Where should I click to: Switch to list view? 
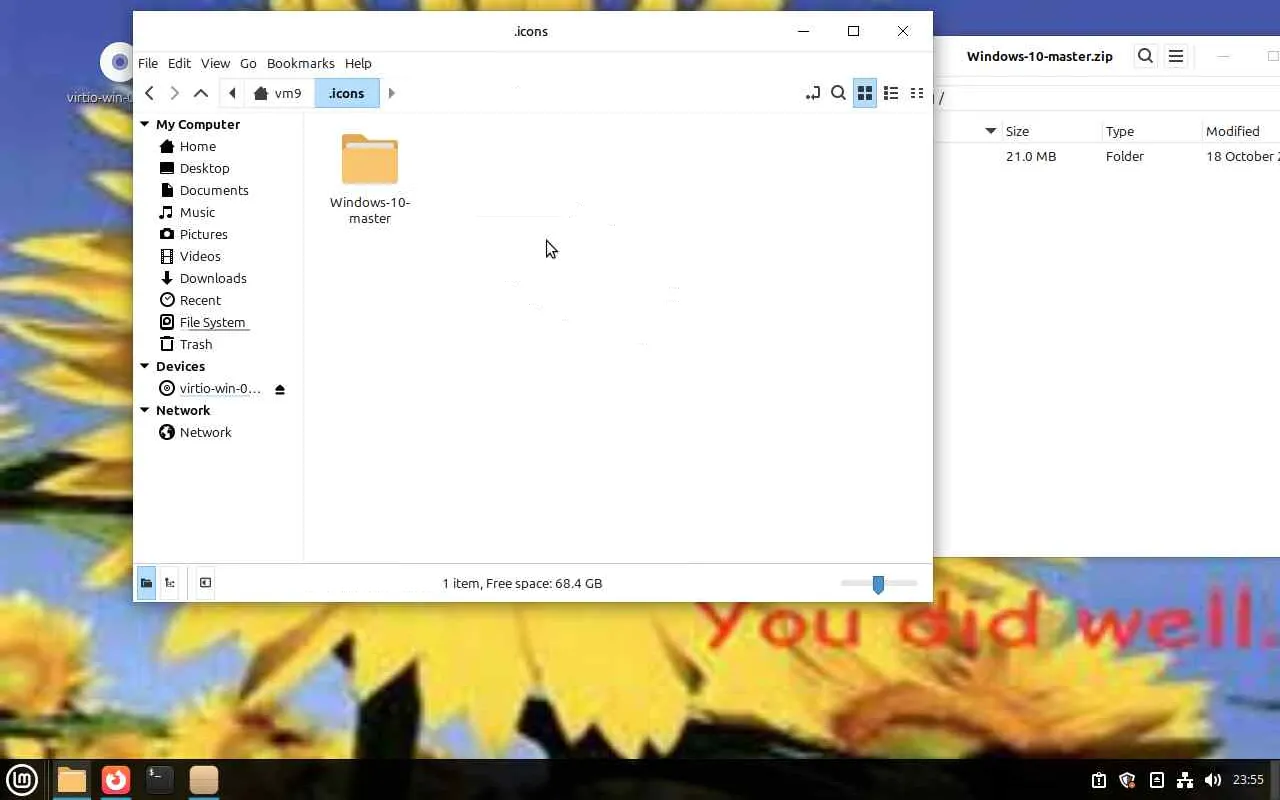[891, 93]
